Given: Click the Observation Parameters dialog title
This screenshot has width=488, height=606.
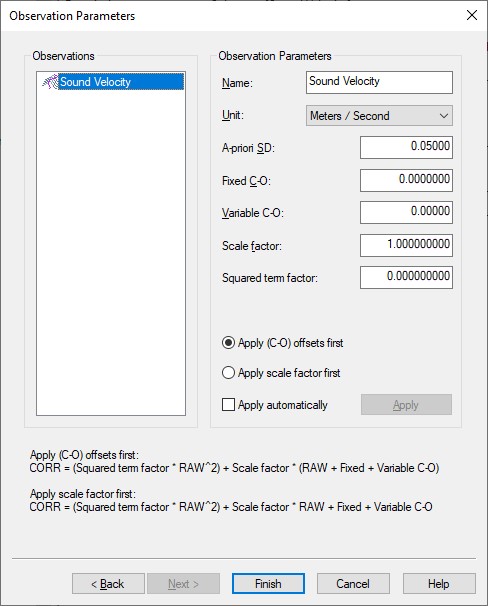Looking at the screenshot, I should pos(72,16).
